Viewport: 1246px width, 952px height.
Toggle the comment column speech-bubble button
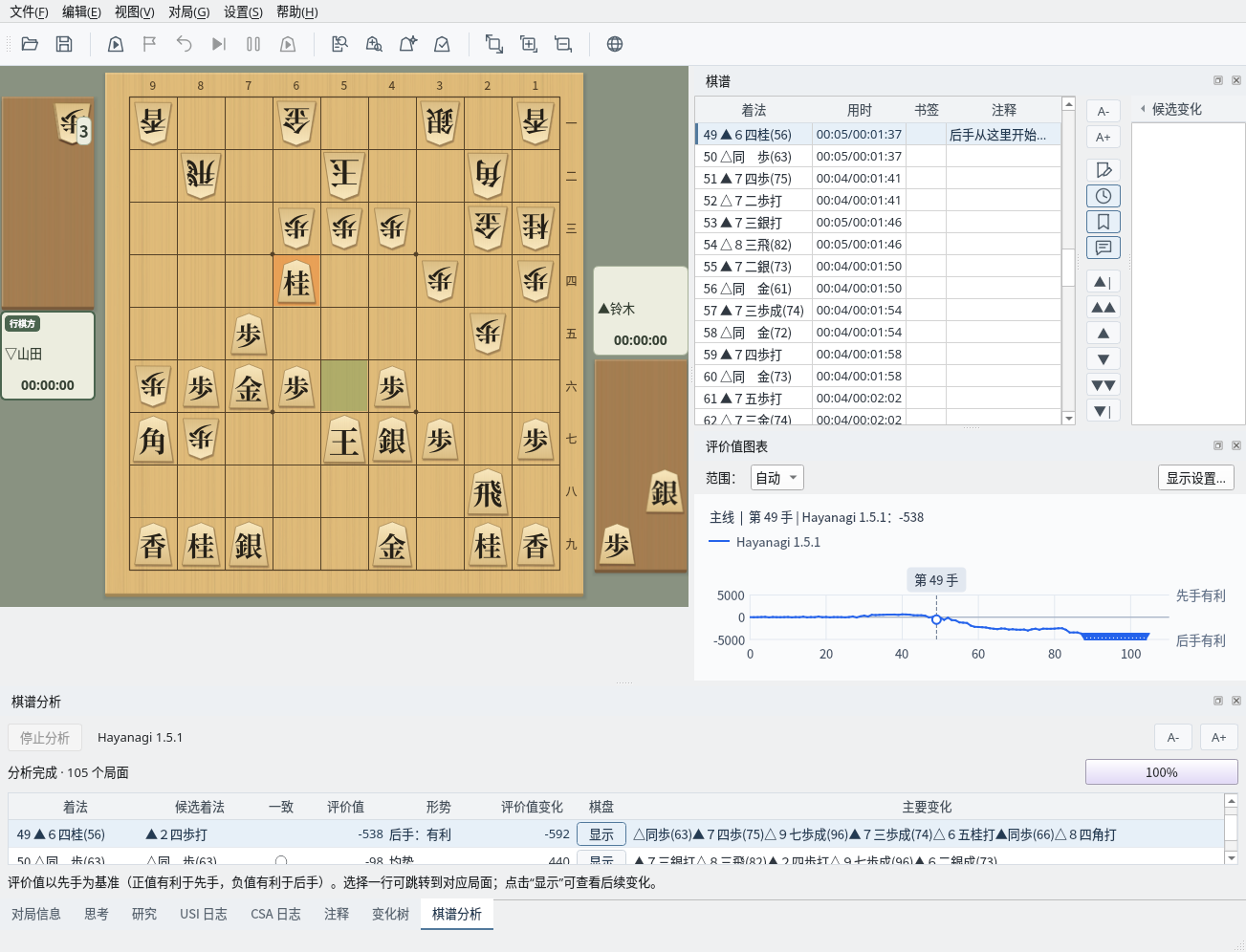click(1104, 248)
